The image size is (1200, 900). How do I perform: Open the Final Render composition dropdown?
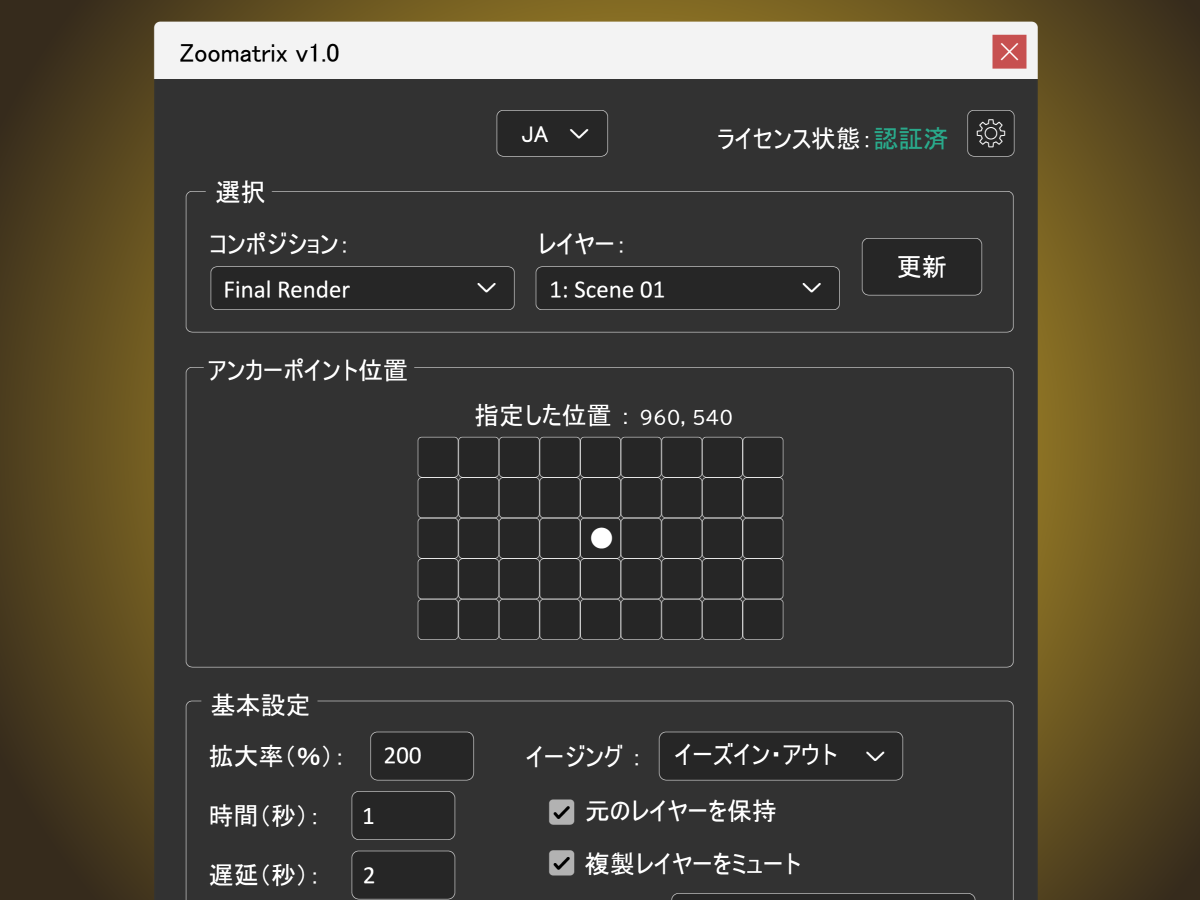[x=362, y=288]
